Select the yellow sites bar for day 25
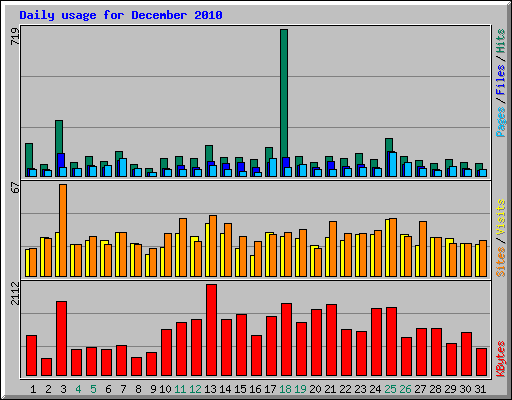Screen dimensions: 512x400 point(387,248)
